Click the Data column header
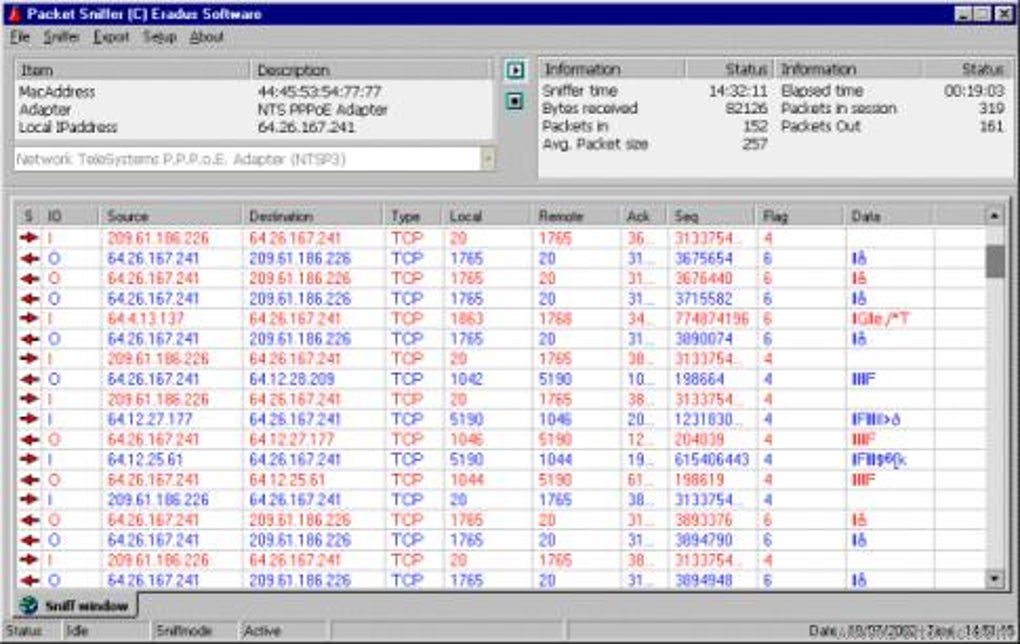1020x644 pixels. 889,216
